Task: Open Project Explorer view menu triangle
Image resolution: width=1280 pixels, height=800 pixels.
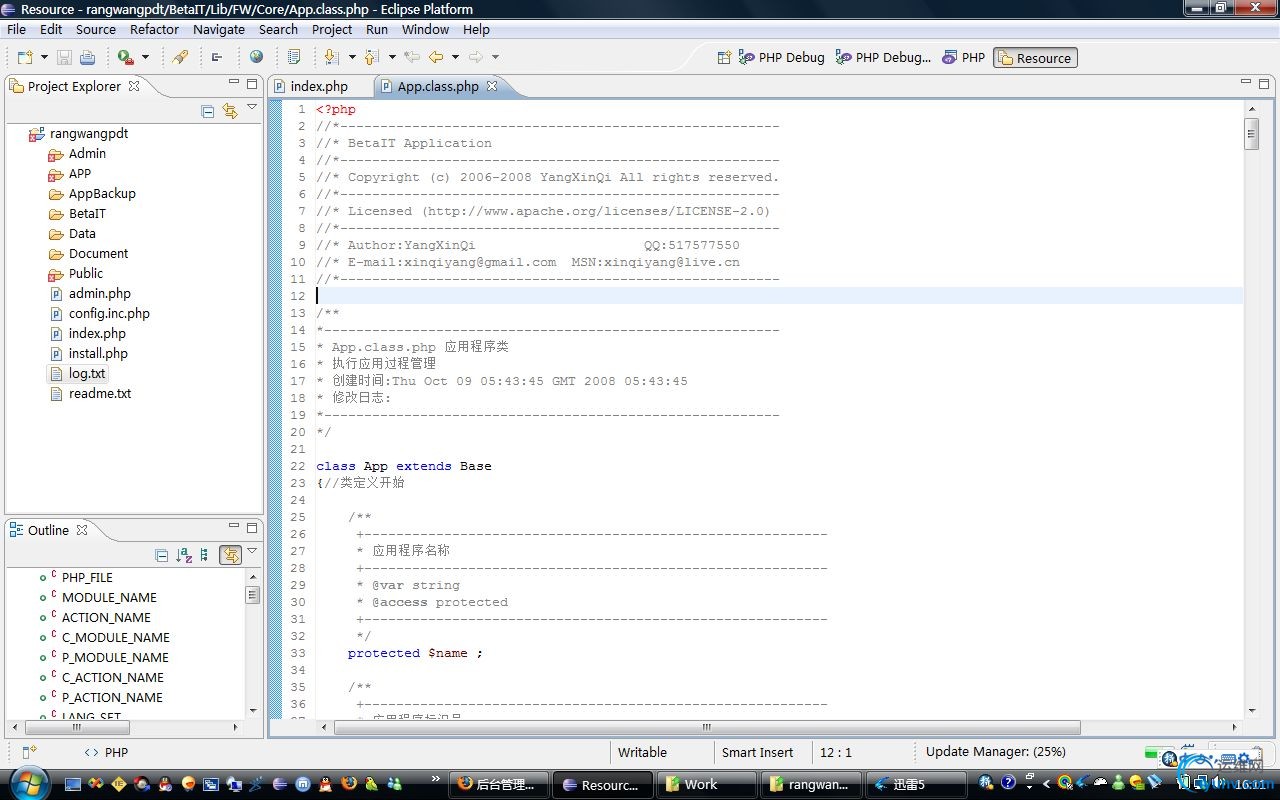Action: coord(252,107)
